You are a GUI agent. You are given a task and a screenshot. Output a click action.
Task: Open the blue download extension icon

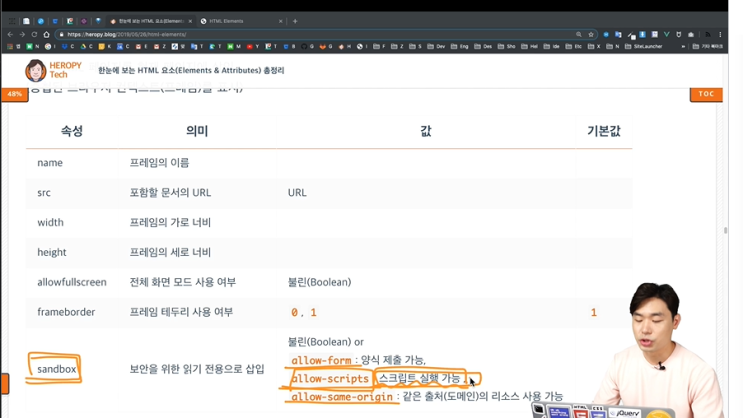tap(642, 34)
